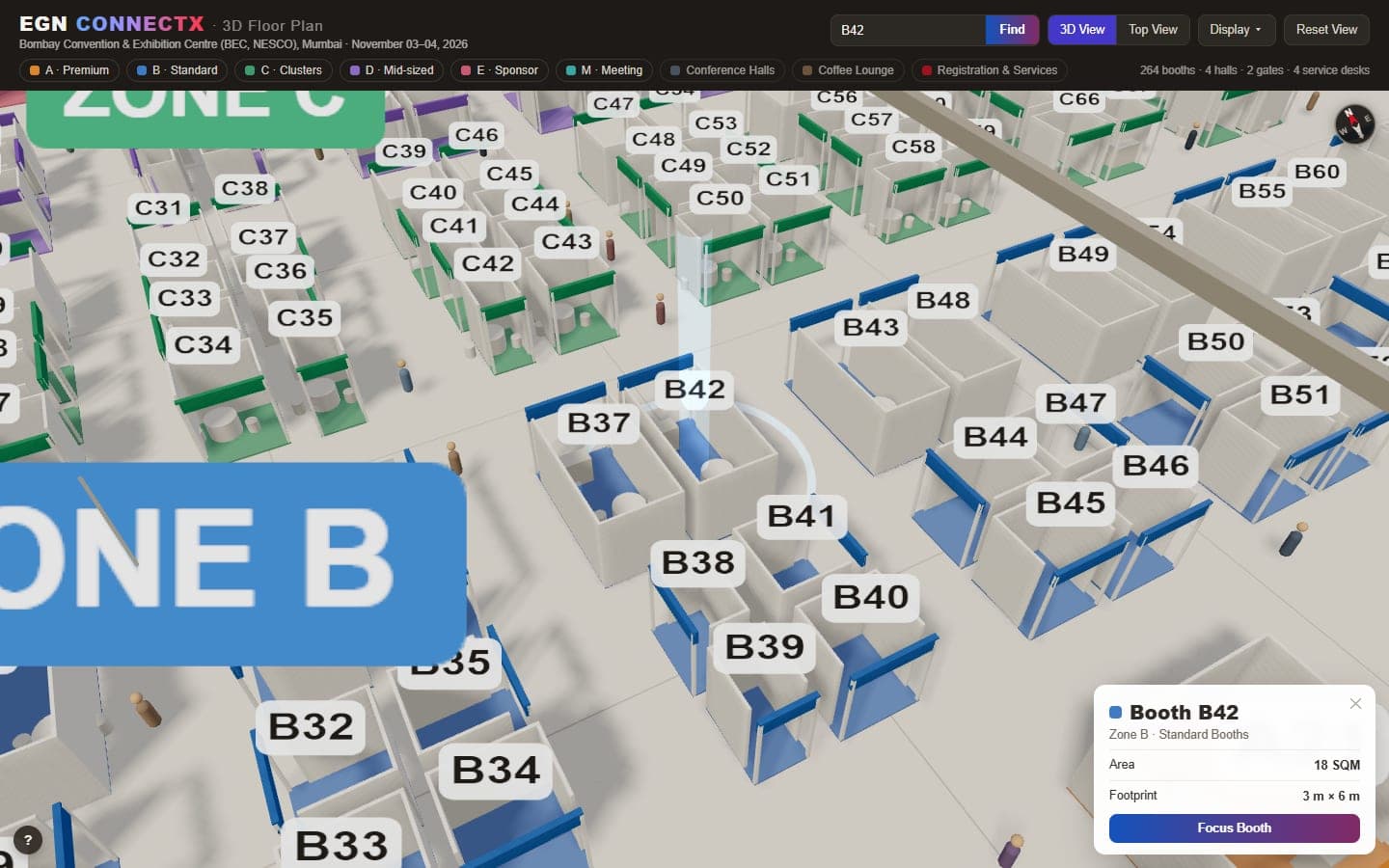
Task: Select booth B42 label on the map
Action: pyautogui.click(x=694, y=390)
